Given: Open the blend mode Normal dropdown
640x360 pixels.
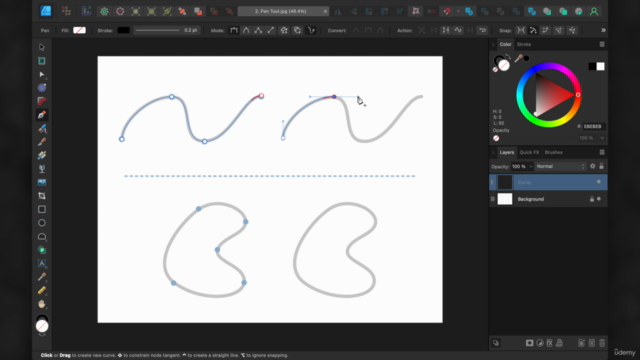Looking at the screenshot, I should (561, 166).
